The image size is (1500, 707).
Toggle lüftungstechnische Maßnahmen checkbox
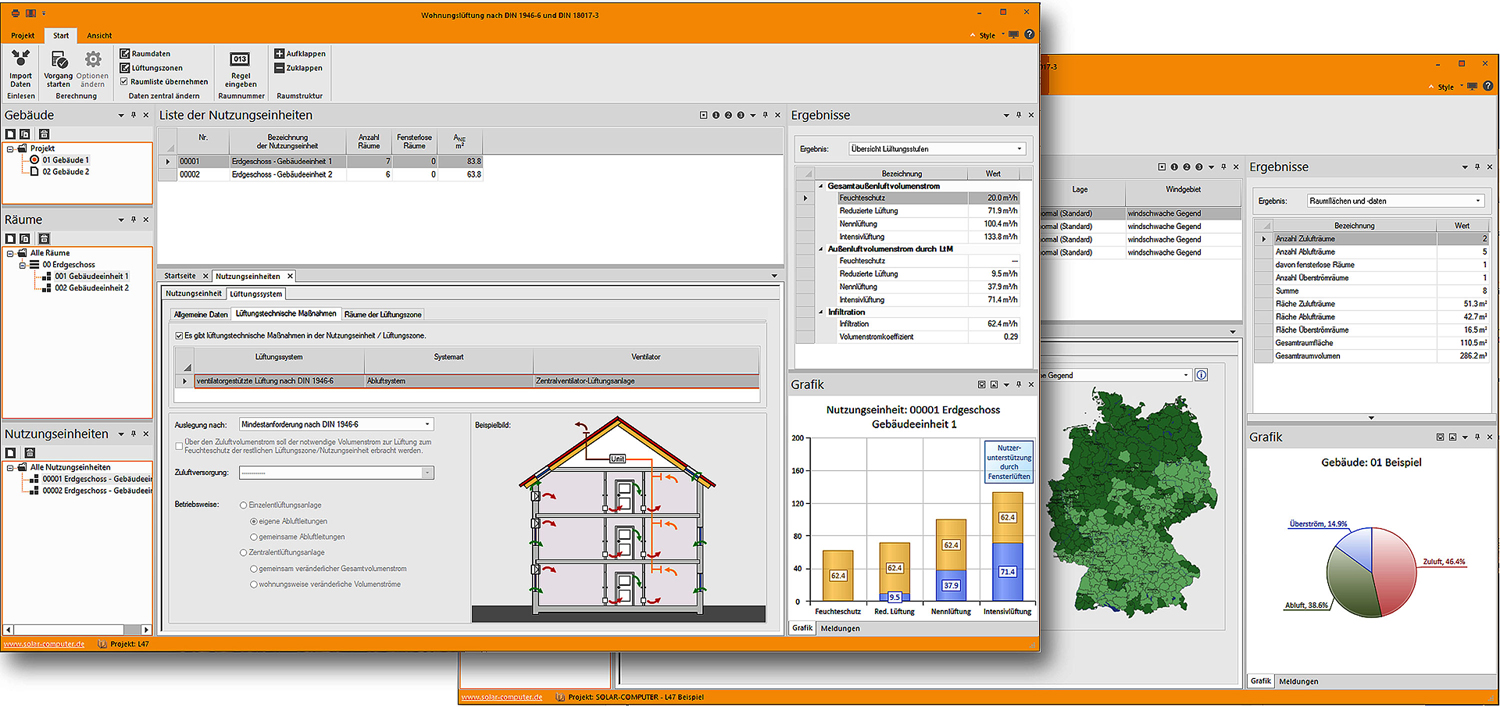click(x=179, y=335)
